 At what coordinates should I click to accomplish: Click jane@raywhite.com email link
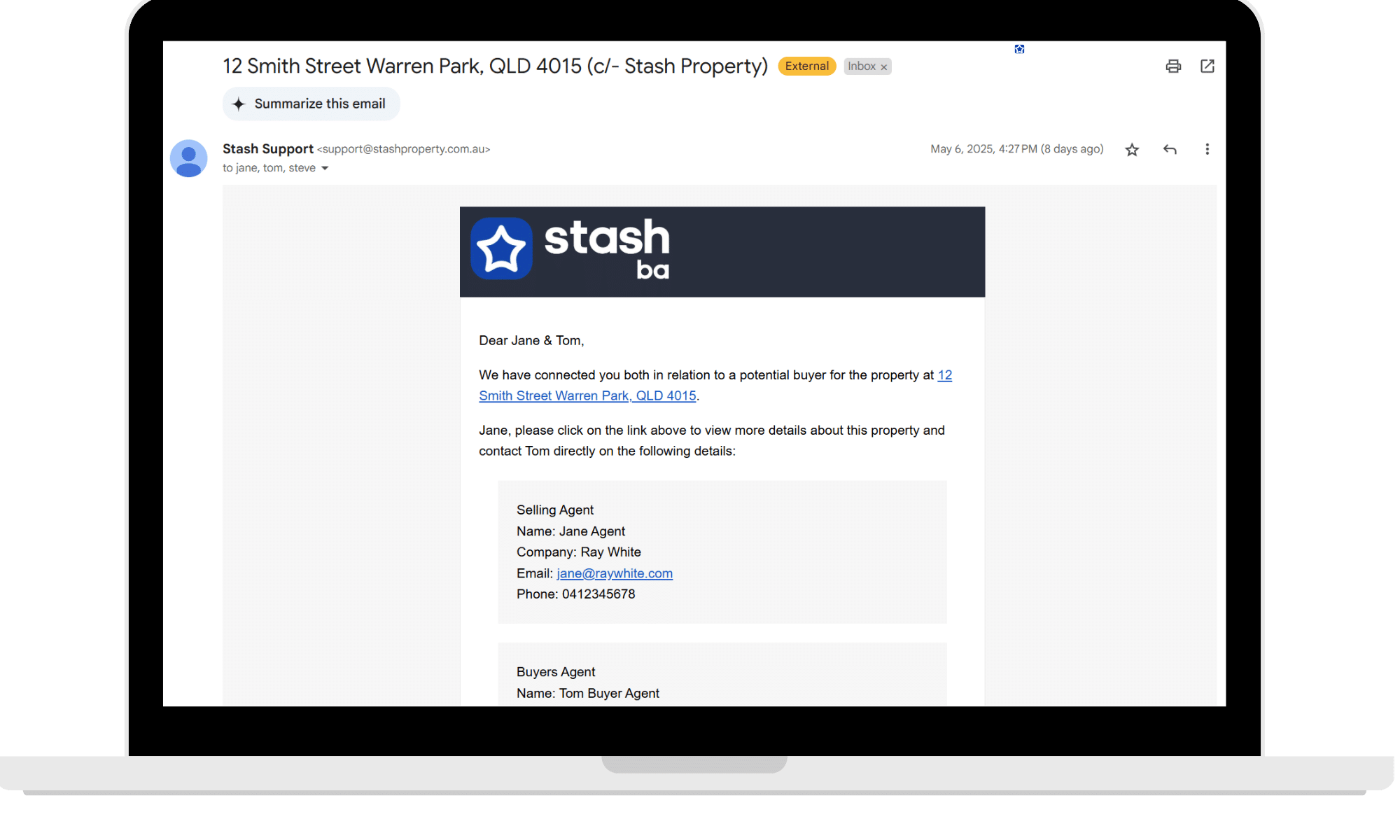(x=615, y=573)
